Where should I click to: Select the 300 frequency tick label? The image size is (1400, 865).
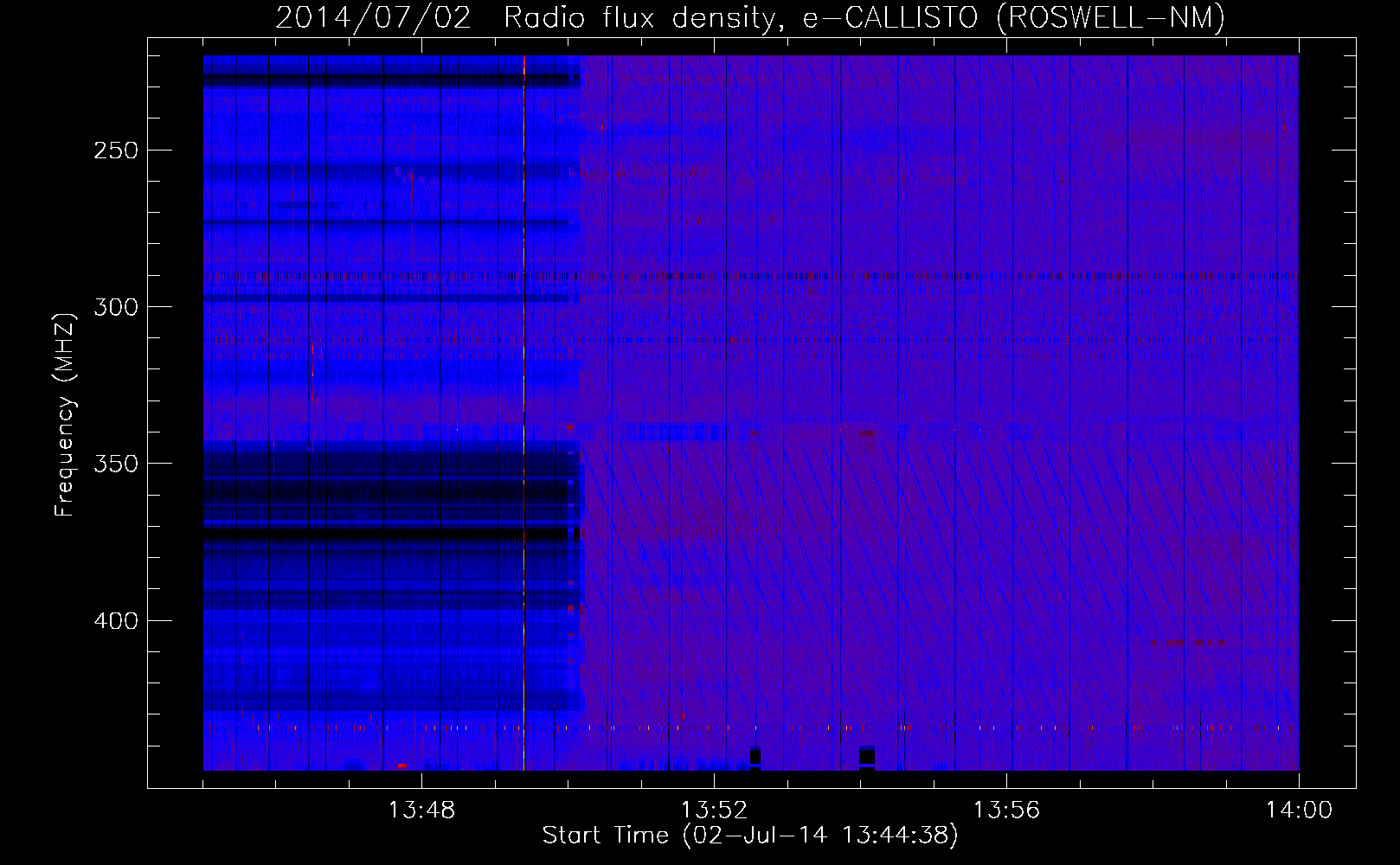tap(116, 307)
